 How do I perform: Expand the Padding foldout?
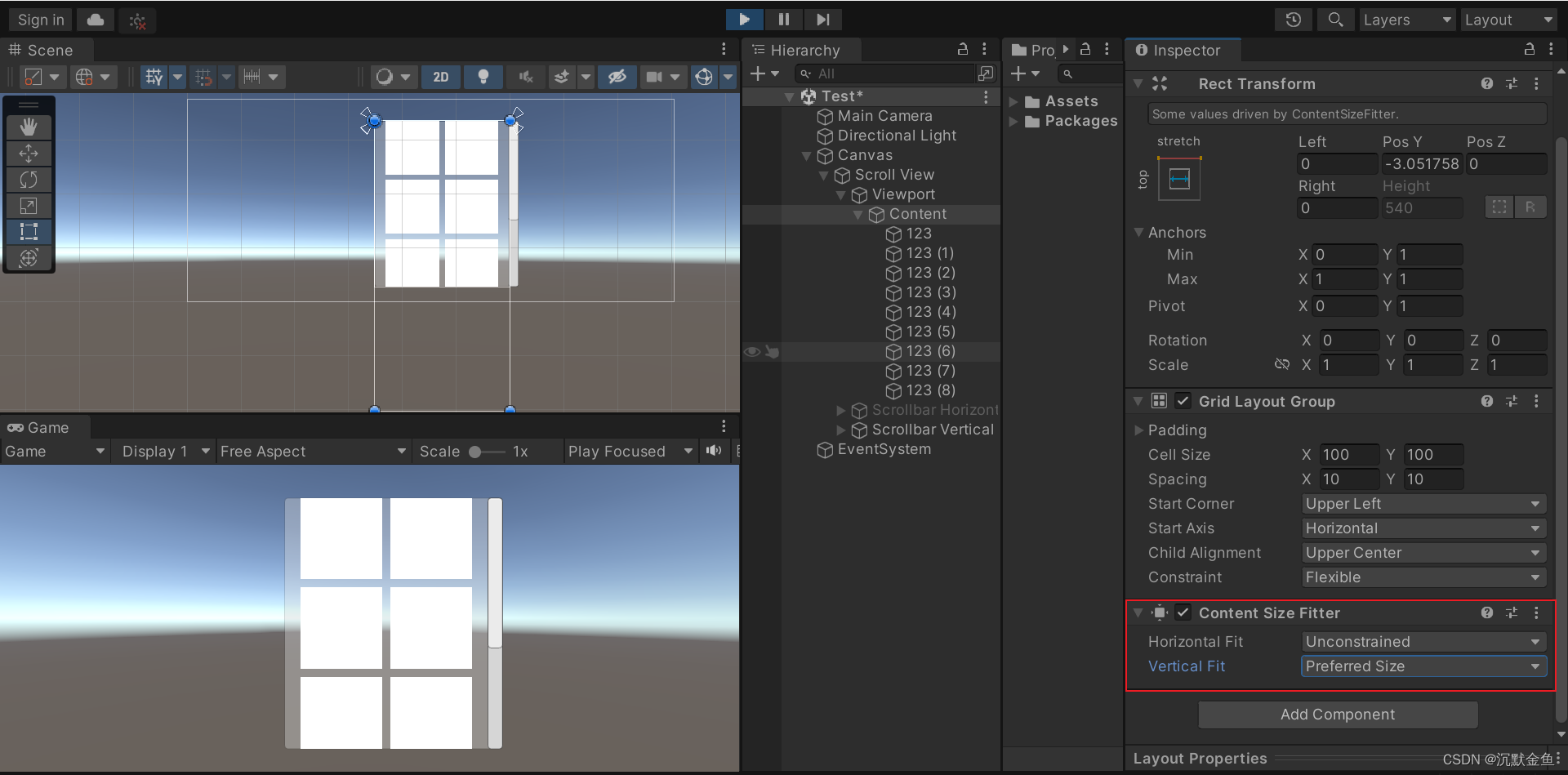[1139, 430]
